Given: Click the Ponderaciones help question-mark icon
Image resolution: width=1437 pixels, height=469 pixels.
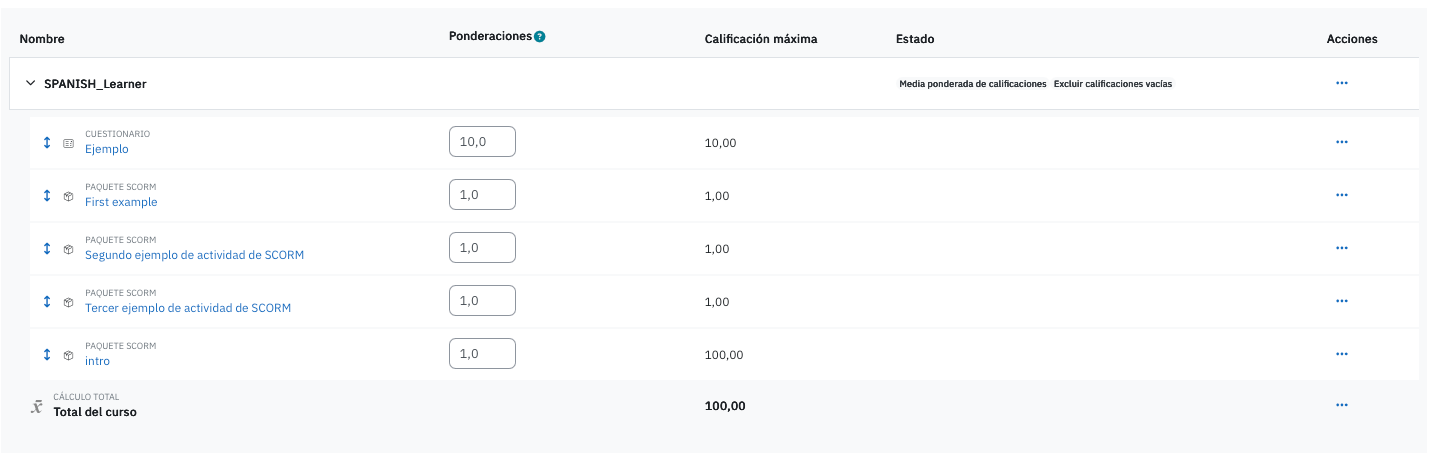Looking at the screenshot, I should [540, 37].
